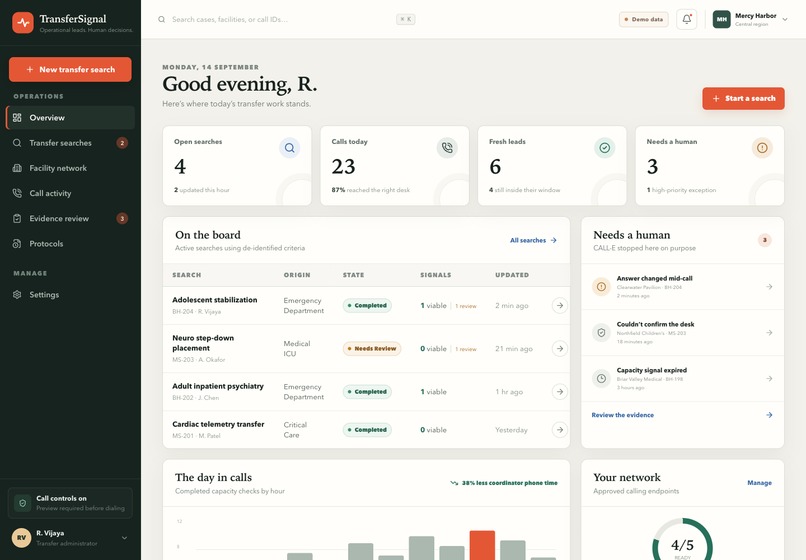This screenshot has height=560, width=806.
Task: Click the search cases input field
Action: point(287,20)
